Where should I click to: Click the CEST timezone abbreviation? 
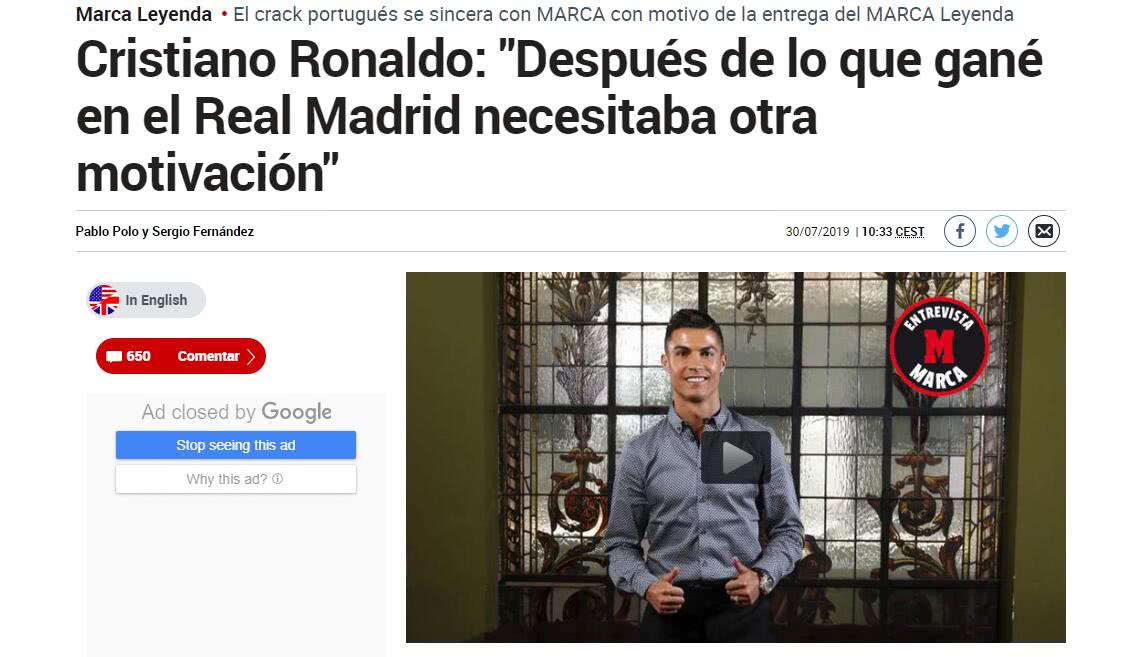[910, 232]
